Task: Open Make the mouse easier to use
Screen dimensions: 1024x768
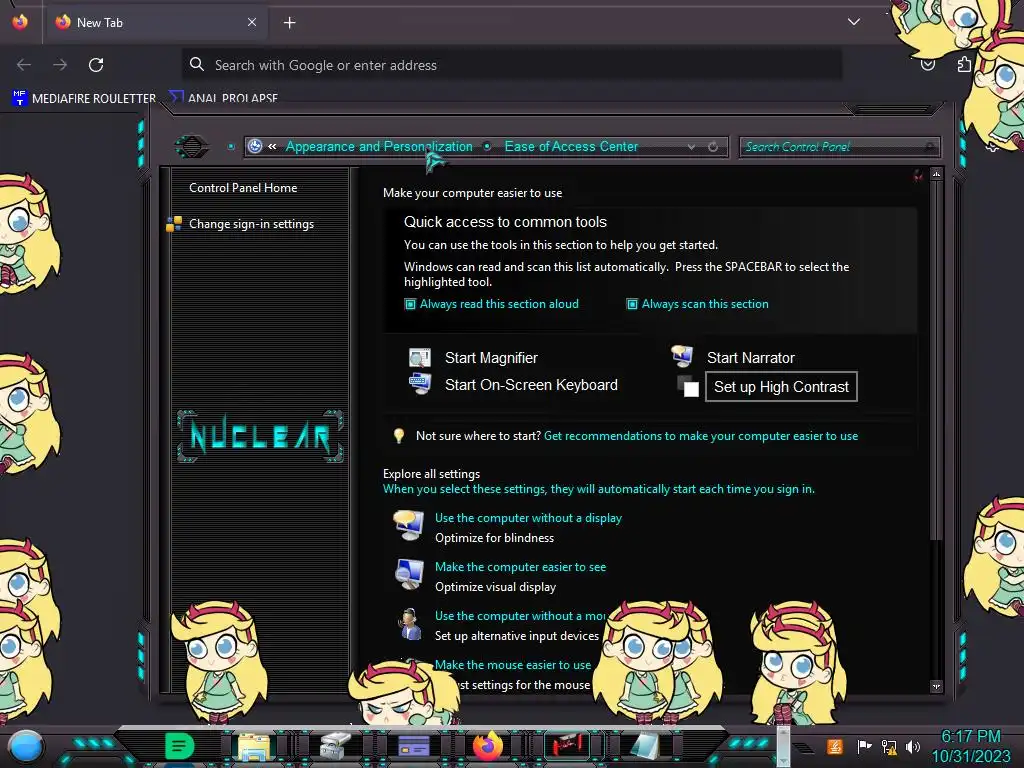Action: (x=513, y=665)
